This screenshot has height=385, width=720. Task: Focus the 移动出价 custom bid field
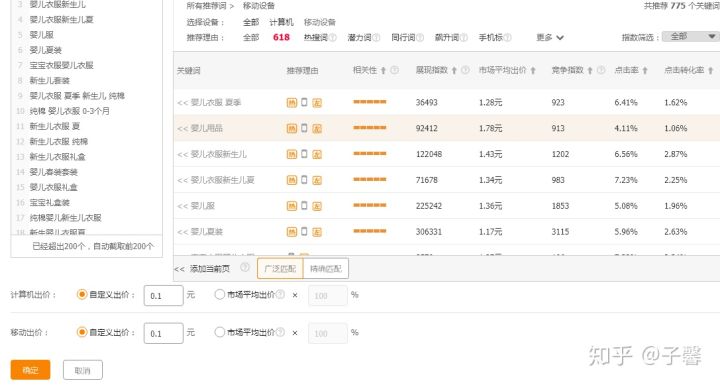pyautogui.click(x=163, y=333)
